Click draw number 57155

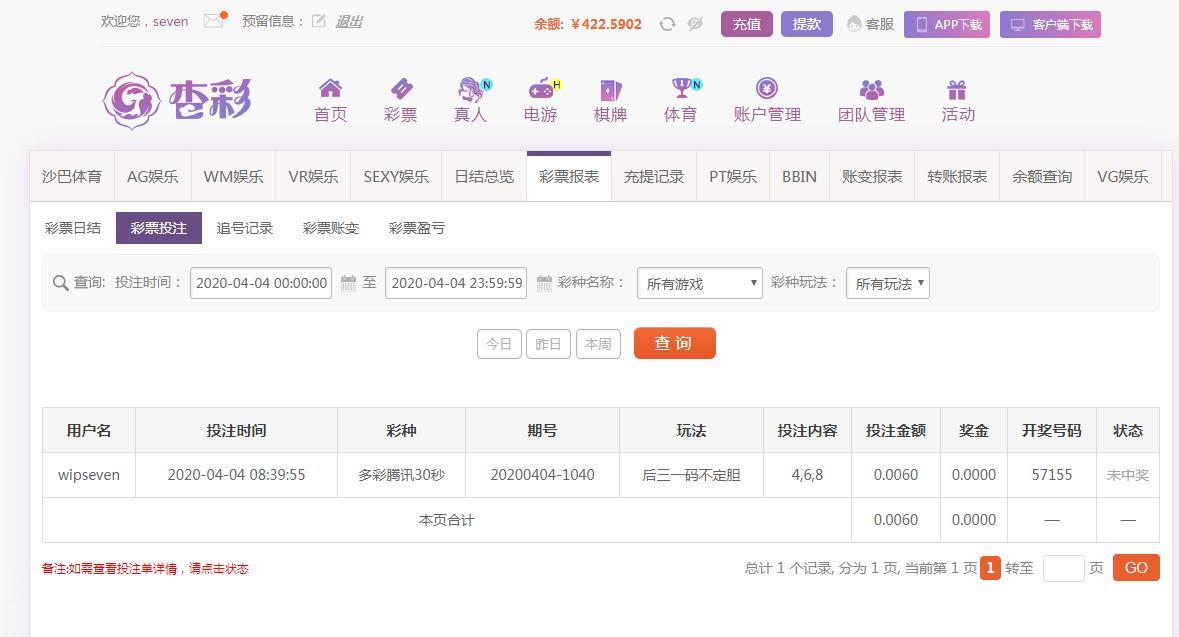pos(1052,475)
